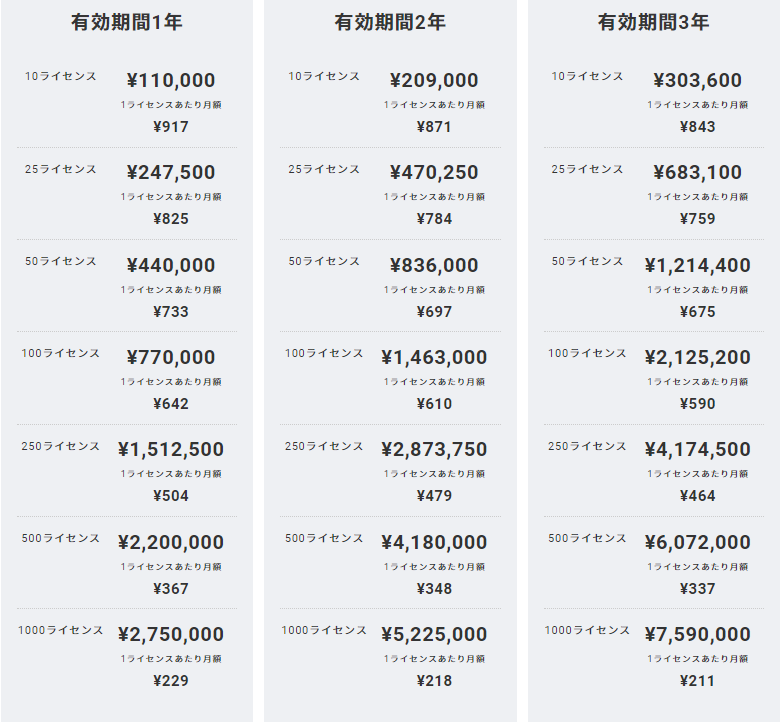
Task: Click the ¥836,000 two-year price
Action: click(434, 265)
